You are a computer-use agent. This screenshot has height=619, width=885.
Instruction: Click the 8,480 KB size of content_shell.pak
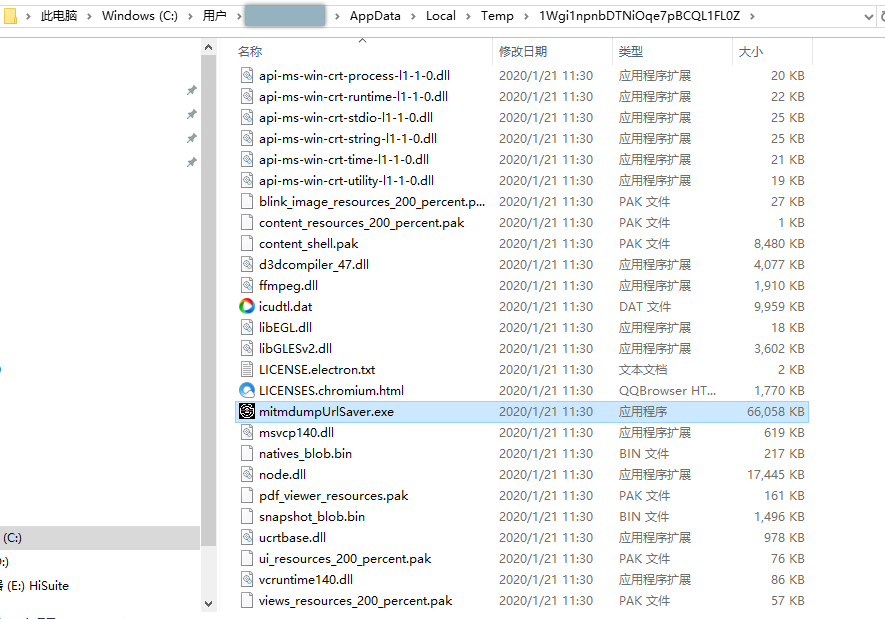click(779, 244)
